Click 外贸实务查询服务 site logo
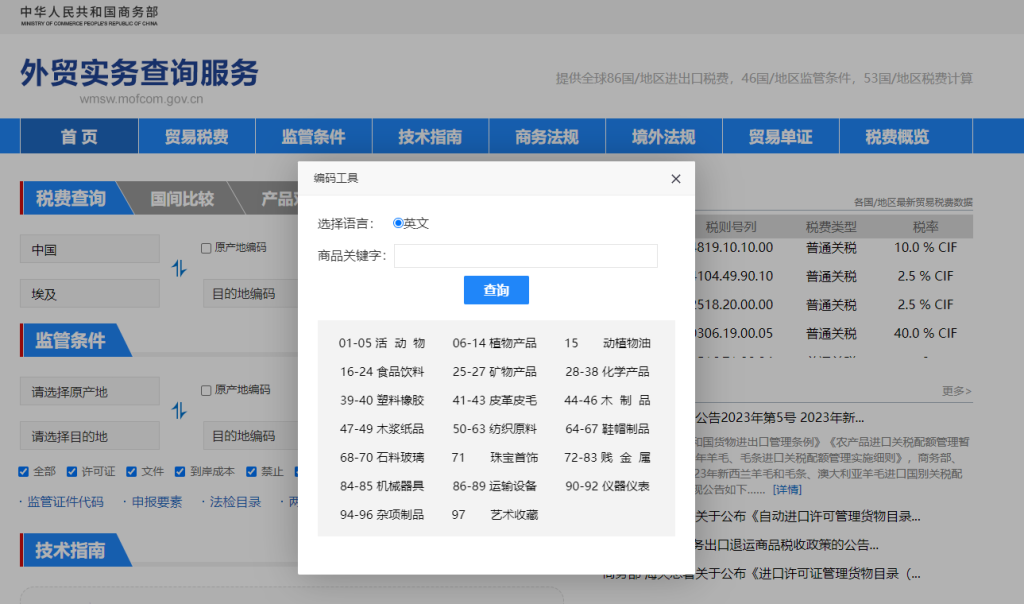1024x604 pixels. point(139,72)
